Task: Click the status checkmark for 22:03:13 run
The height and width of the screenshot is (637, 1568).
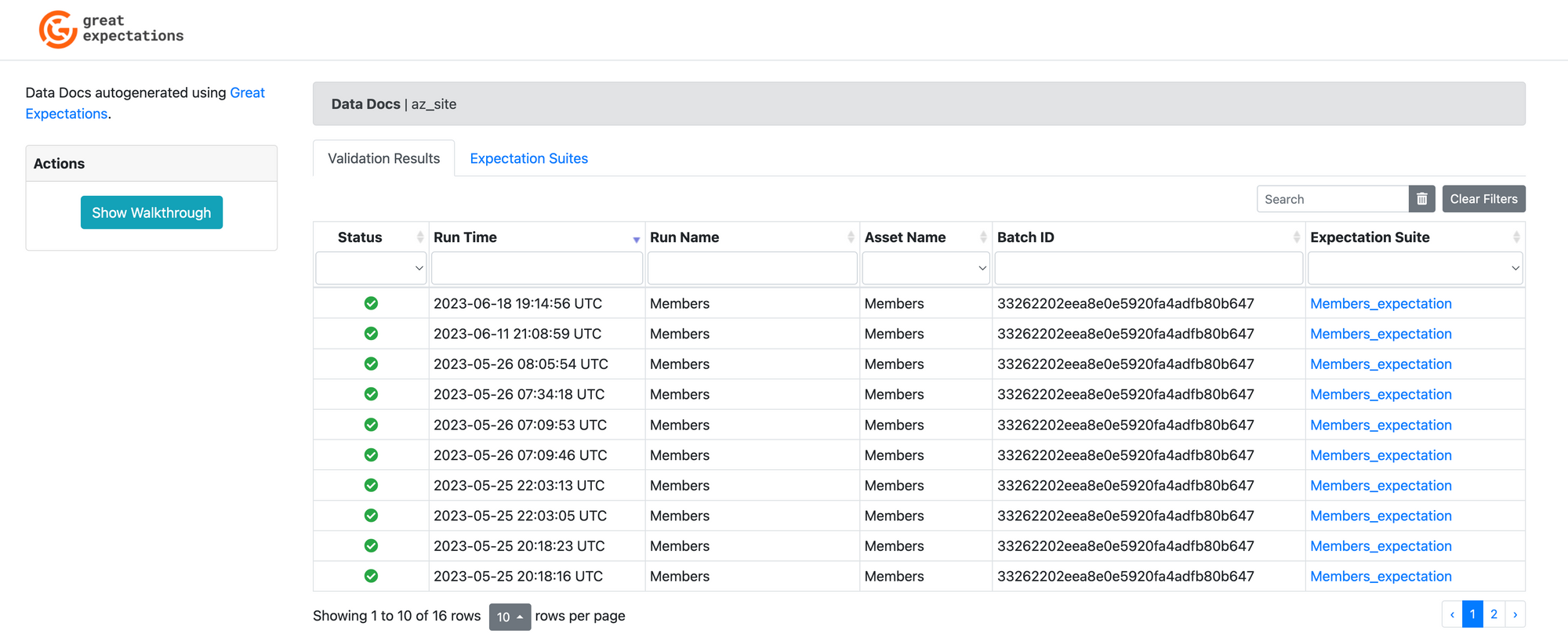Action: [371, 485]
